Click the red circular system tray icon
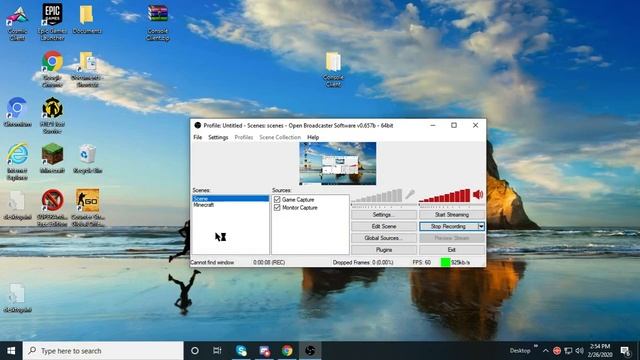This screenshot has width=640, height=360. (x=557, y=351)
